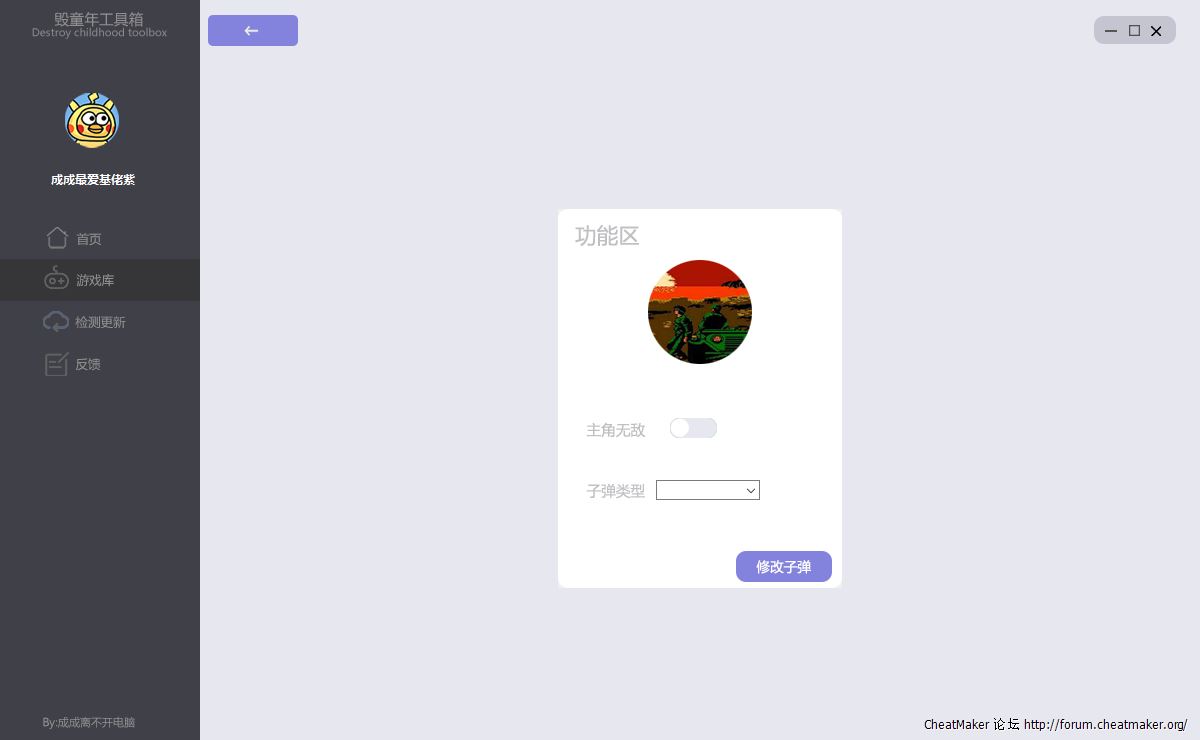Select the 游戏库 sidebar entry
The width and height of the screenshot is (1200, 740).
[x=100, y=280]
